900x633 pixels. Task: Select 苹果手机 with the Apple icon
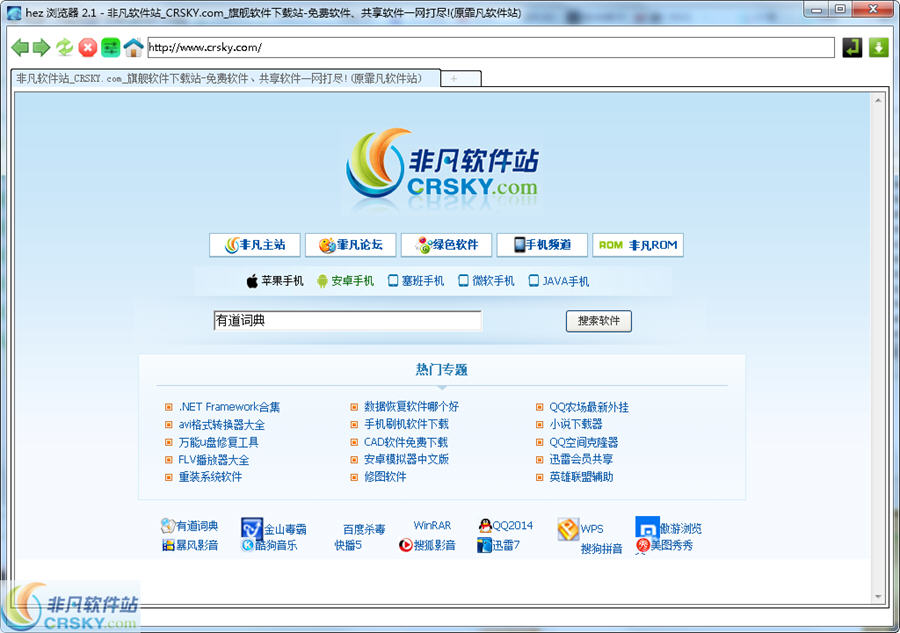pos(275,281)
